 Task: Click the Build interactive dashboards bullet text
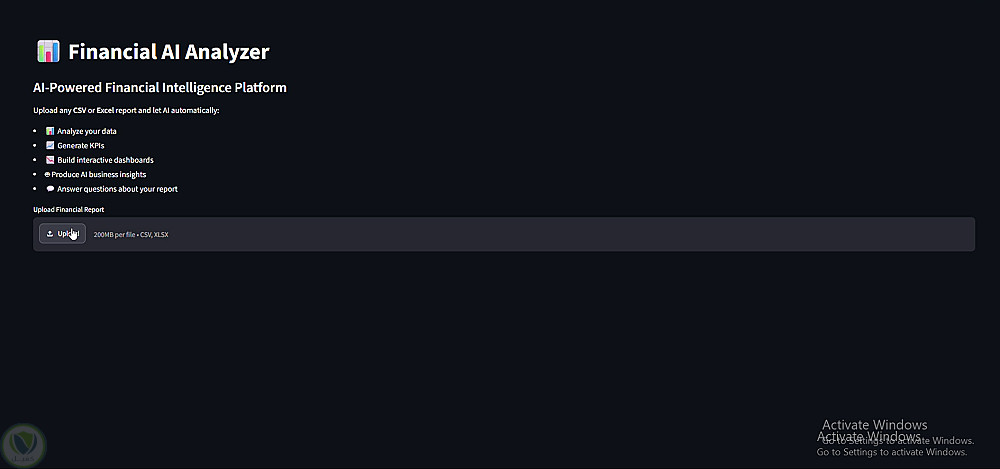coord(105,160)
